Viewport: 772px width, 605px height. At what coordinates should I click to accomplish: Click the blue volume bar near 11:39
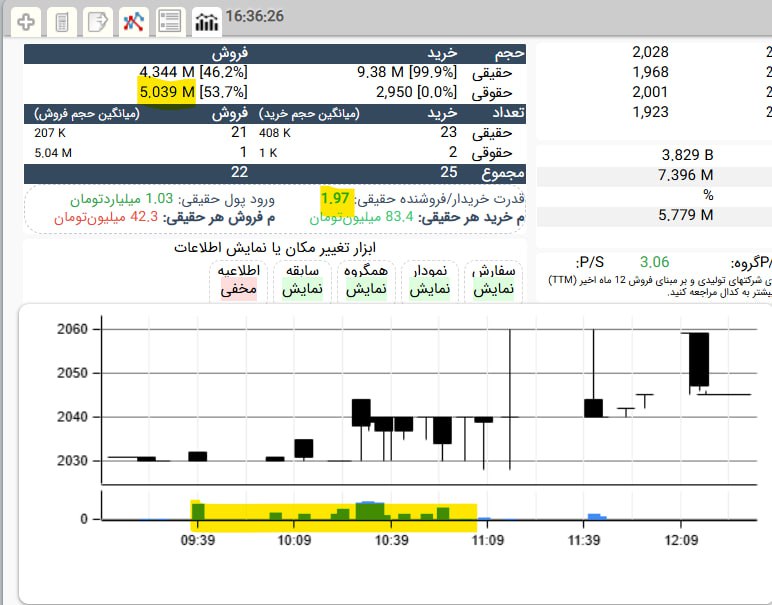click(596, 516)
